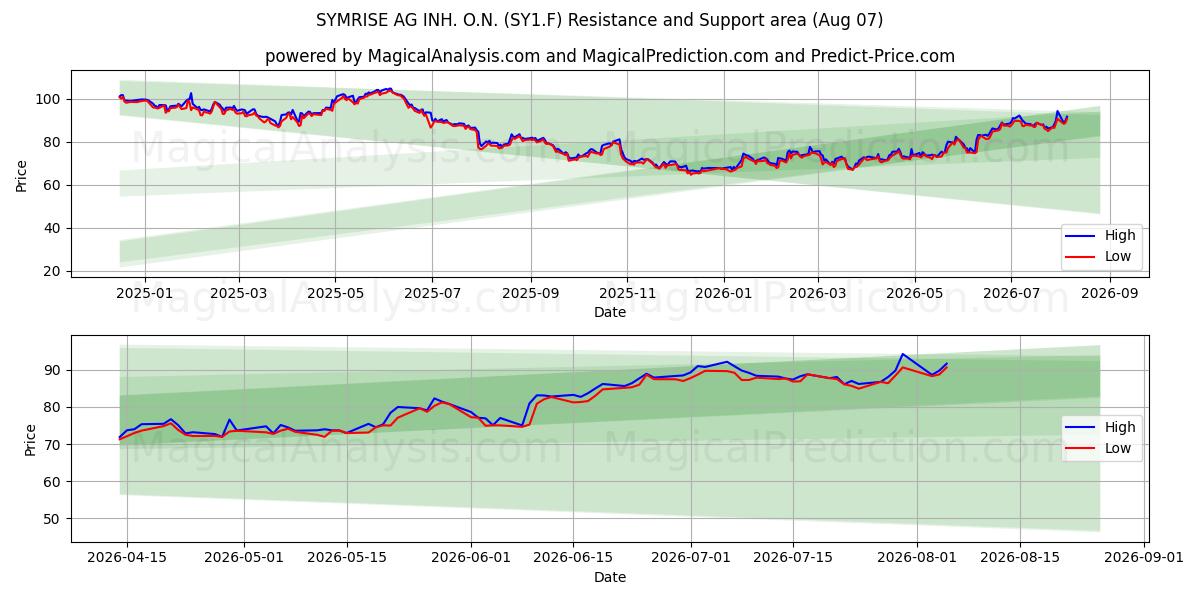Select the '2026-06-15' tick label in lower chart
This screenshot has width=1200, height=600.
[x=574, y=558]
